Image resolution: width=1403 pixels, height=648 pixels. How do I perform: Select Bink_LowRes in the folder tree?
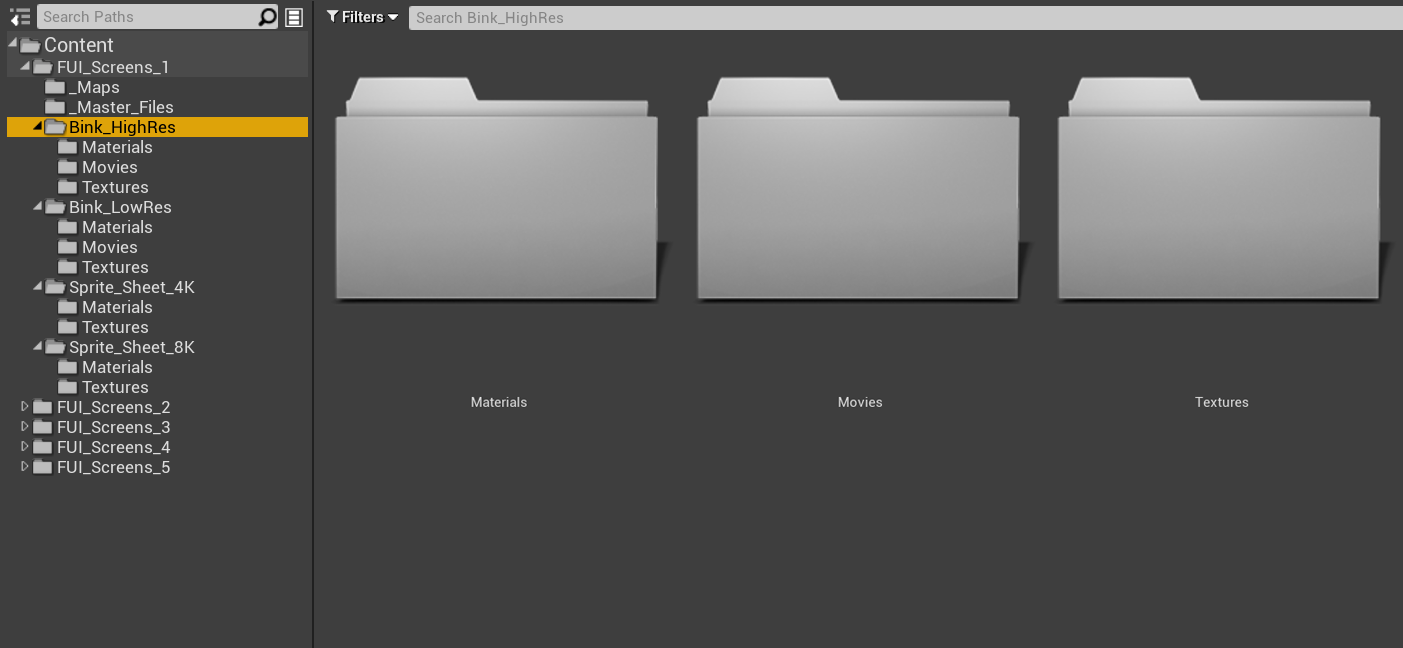(120, 207)
